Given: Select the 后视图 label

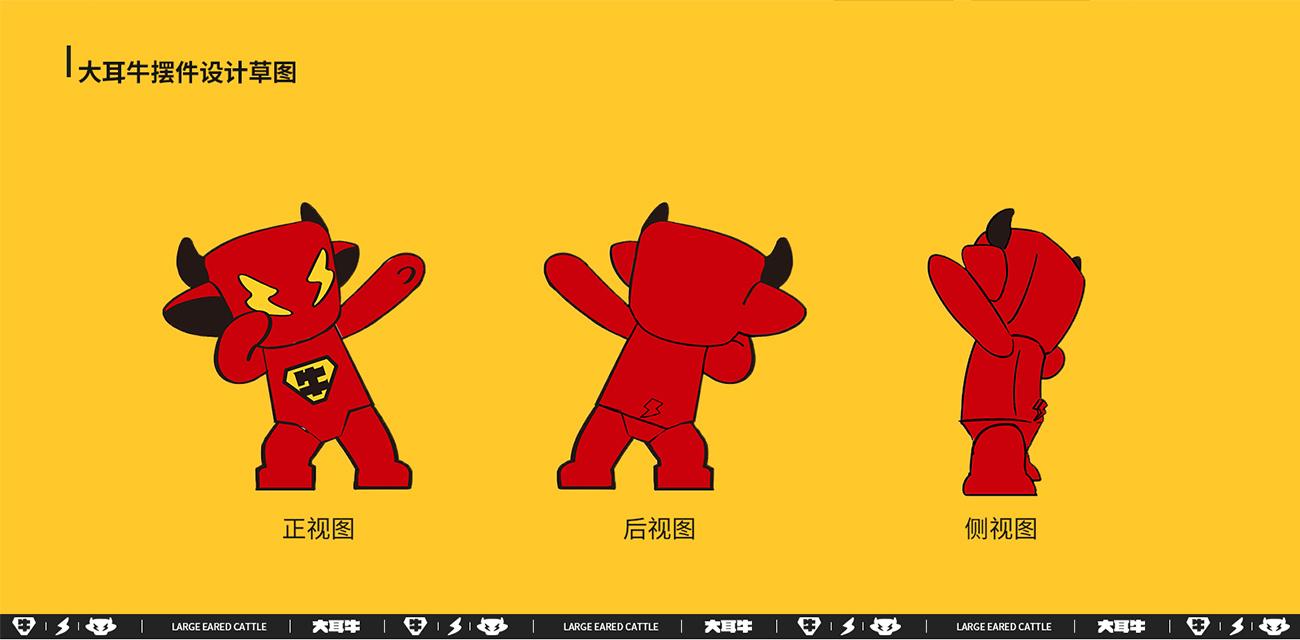Looking at the screenshot, I should click(659, 528).
